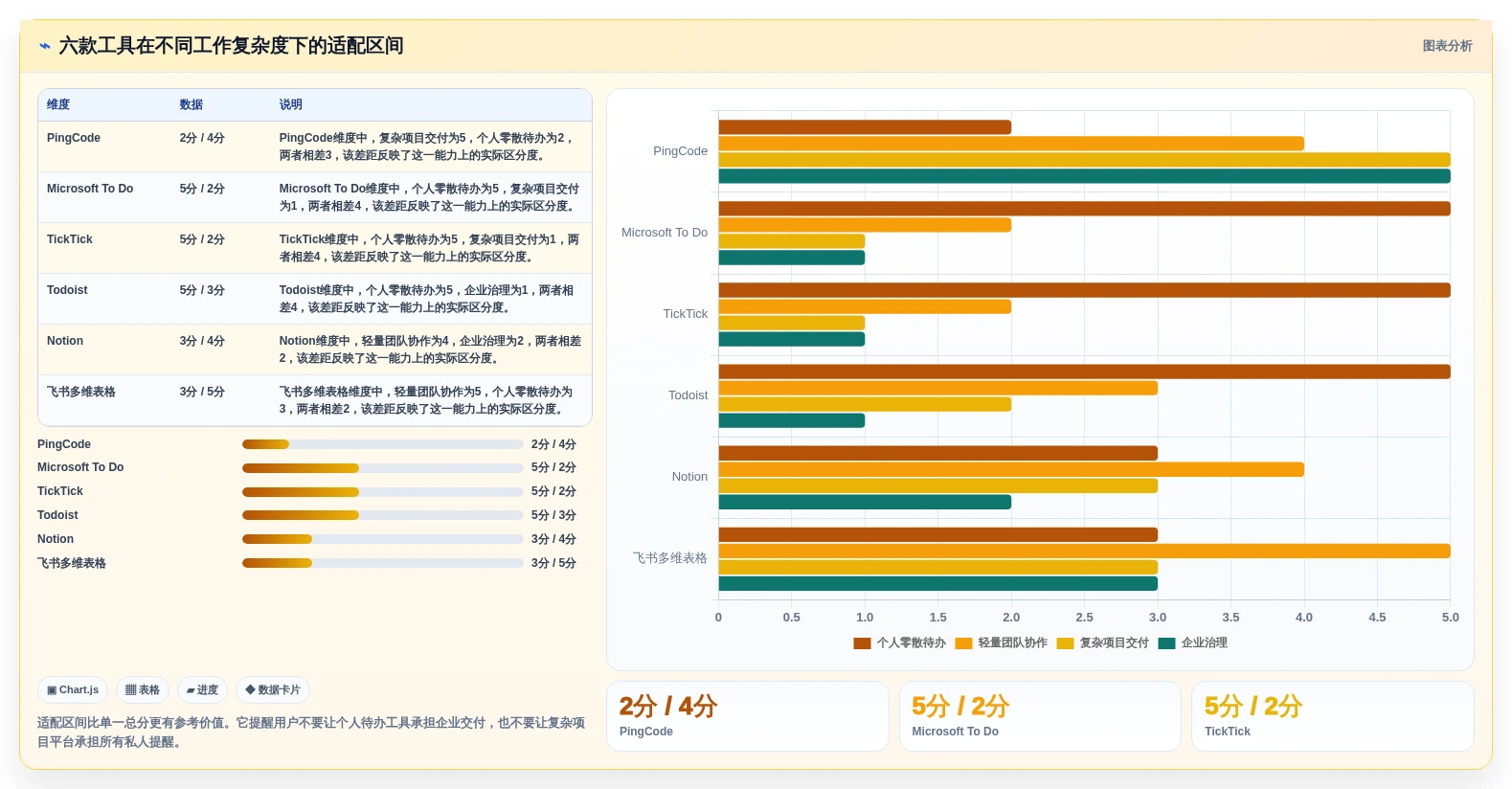
Task: Click TickTick in the table
Action: [70, 239]
